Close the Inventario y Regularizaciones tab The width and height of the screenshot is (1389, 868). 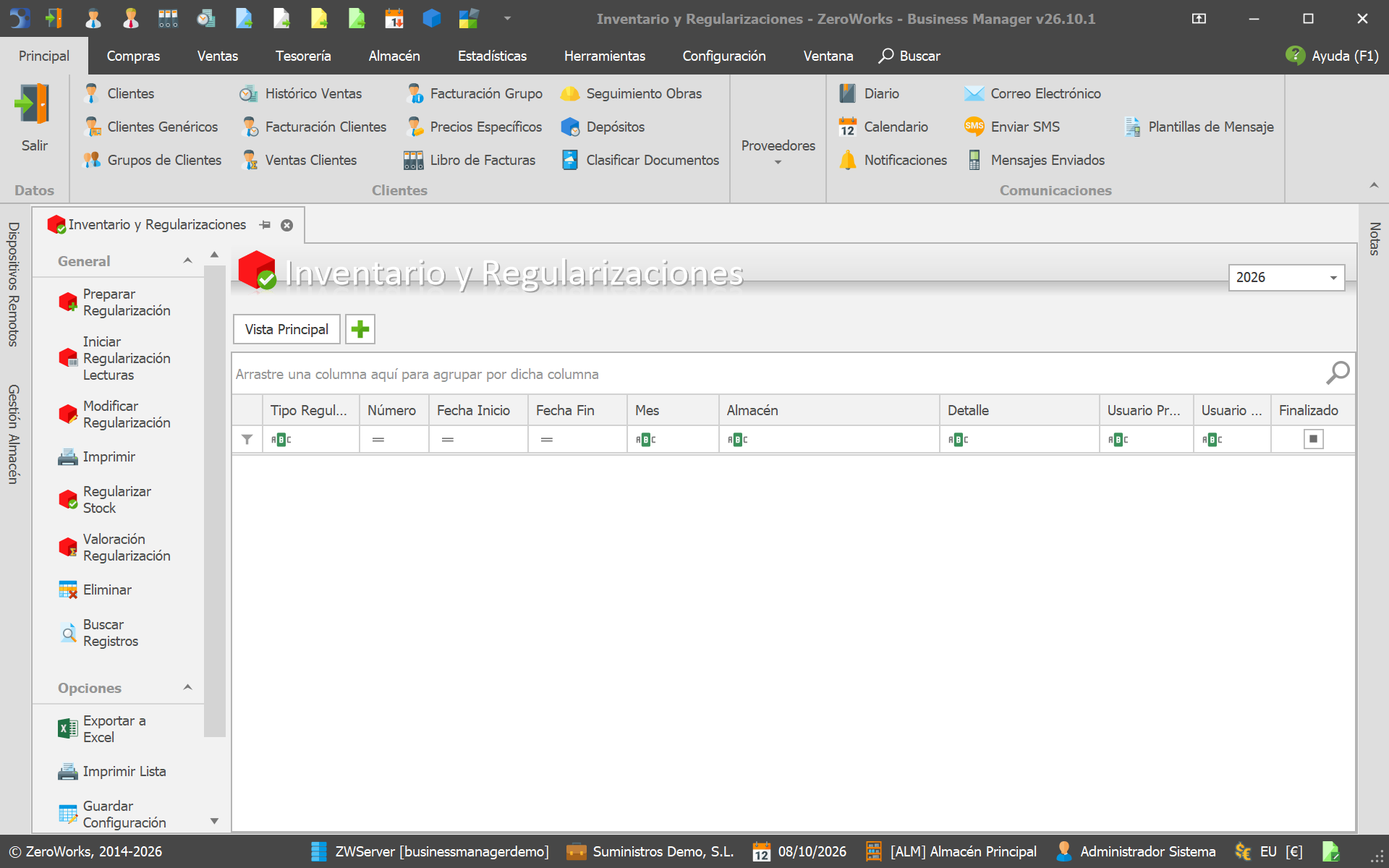click(287, 226)
